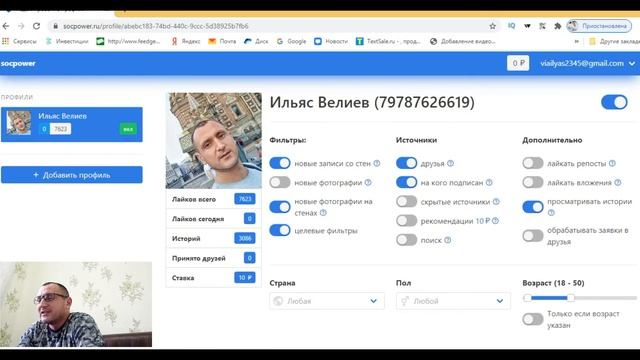
Task: Show help for на кого подписан
Action: (x=489, y=182)
